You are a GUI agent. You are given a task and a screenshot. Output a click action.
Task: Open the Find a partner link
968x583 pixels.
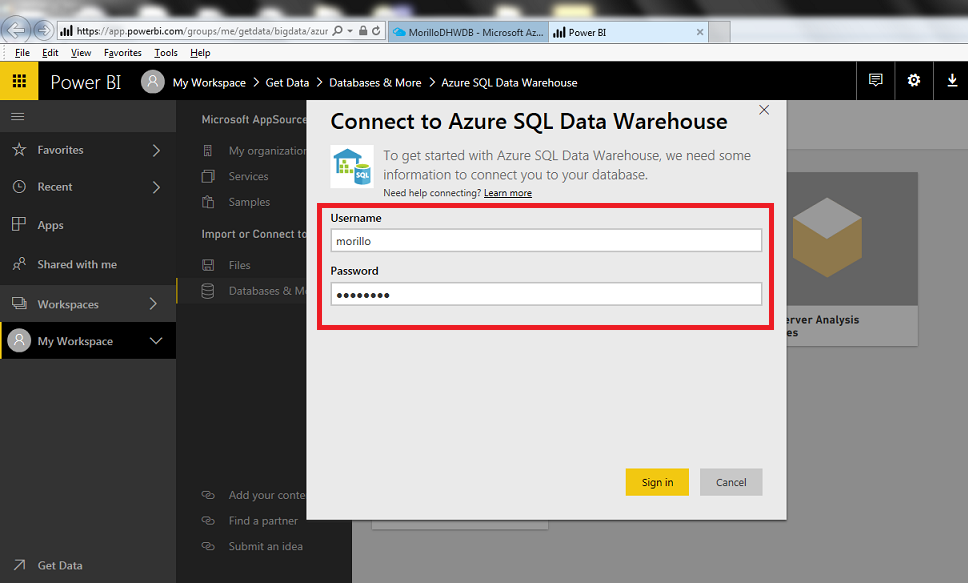[263, 521]
